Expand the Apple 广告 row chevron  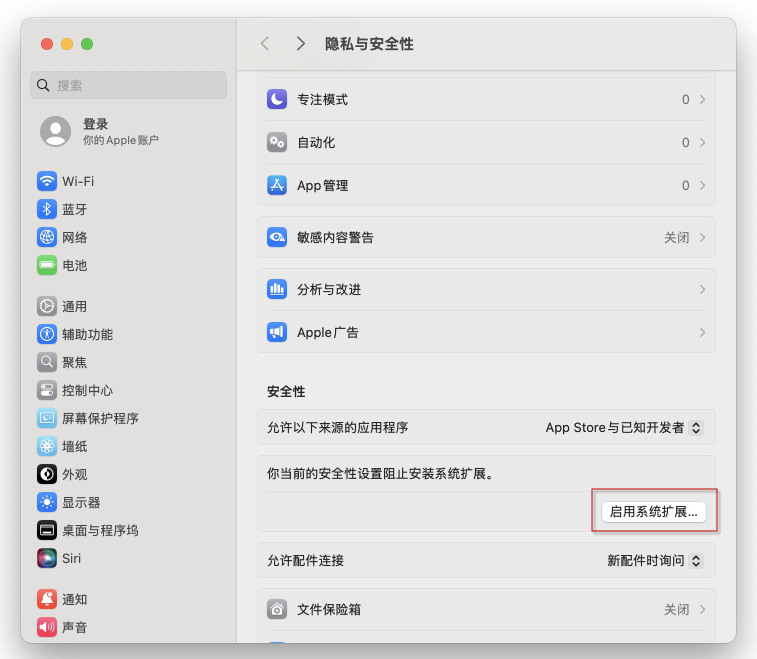(x=702, y=333)
